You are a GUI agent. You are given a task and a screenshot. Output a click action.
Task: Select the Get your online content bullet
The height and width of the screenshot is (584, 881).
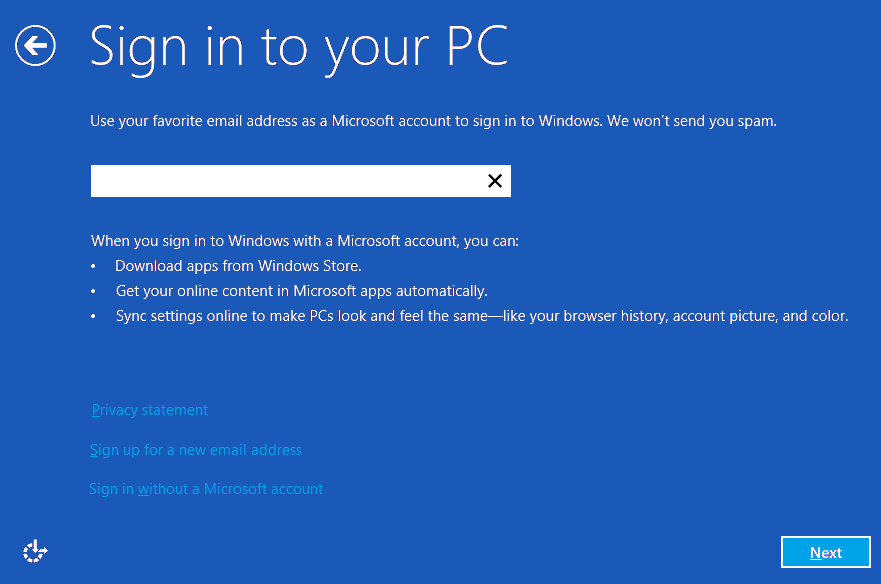point(301,291)
